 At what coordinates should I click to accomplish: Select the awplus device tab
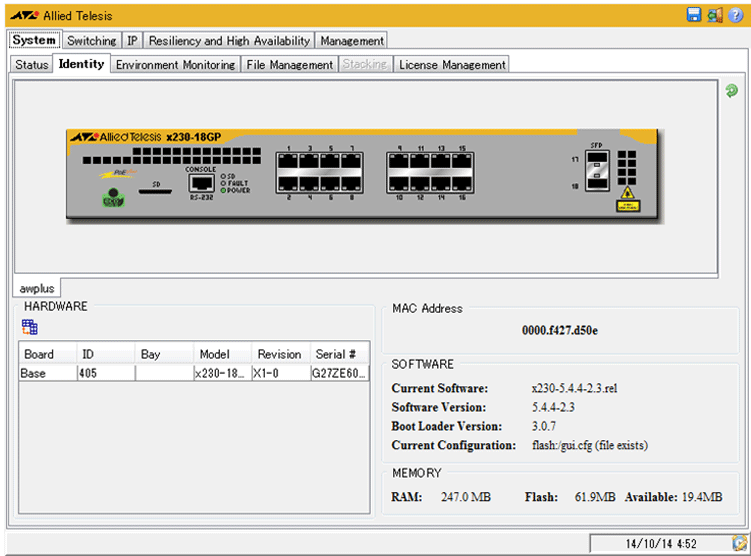(37, 288)
